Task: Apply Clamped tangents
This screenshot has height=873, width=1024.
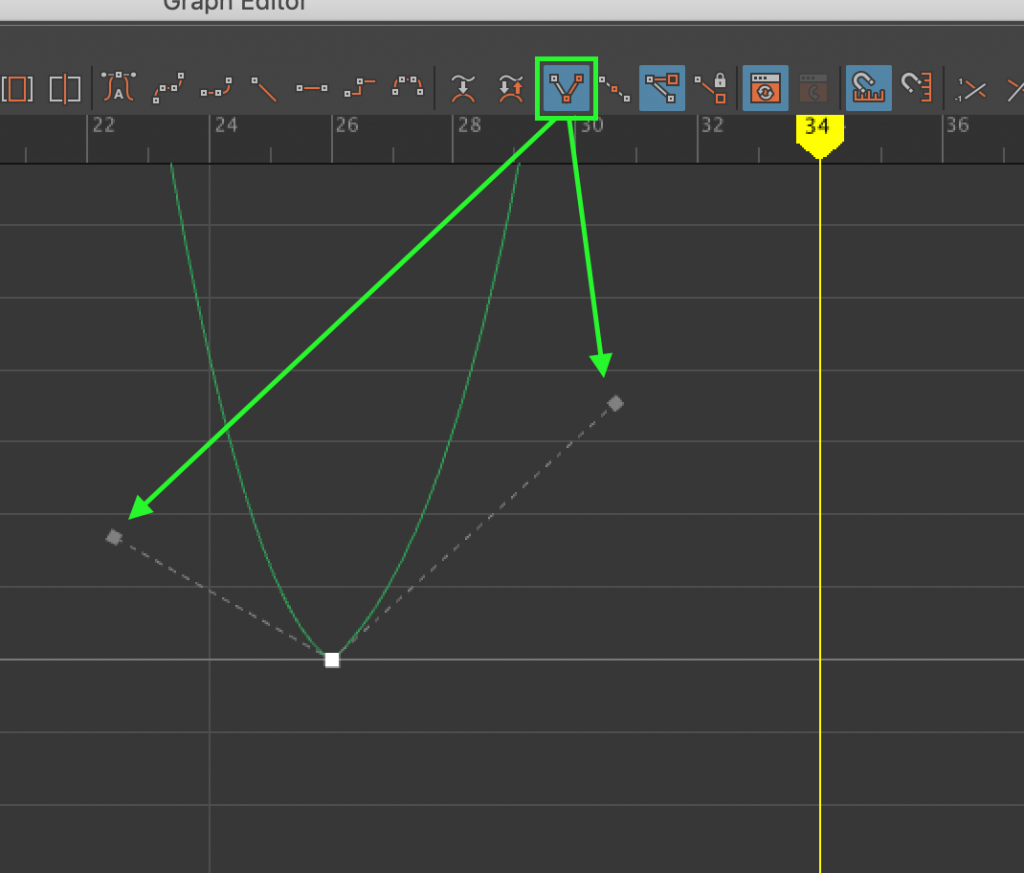Action: pos(215,88)
